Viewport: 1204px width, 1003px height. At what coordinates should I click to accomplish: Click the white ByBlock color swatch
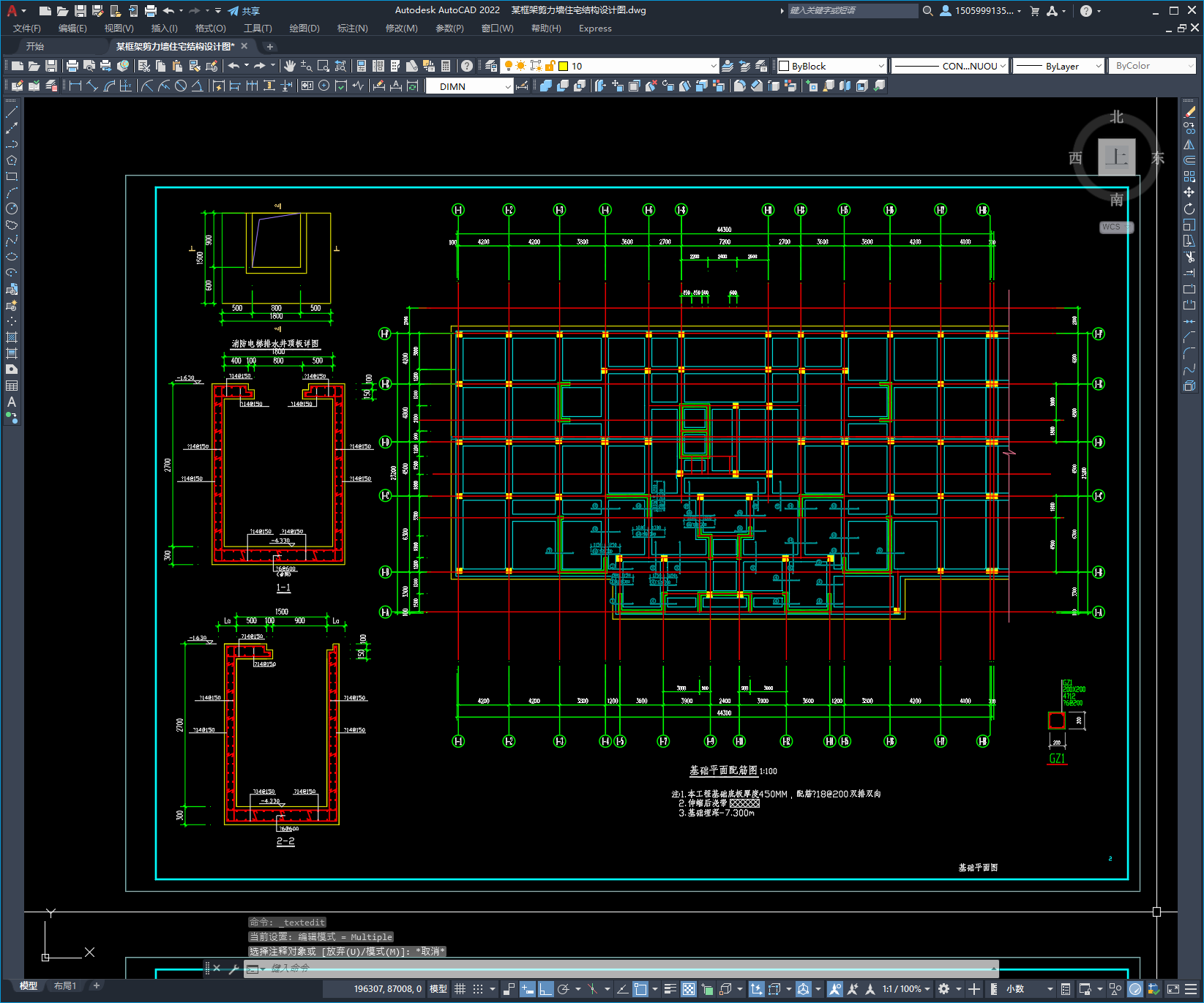coord(784,66)
